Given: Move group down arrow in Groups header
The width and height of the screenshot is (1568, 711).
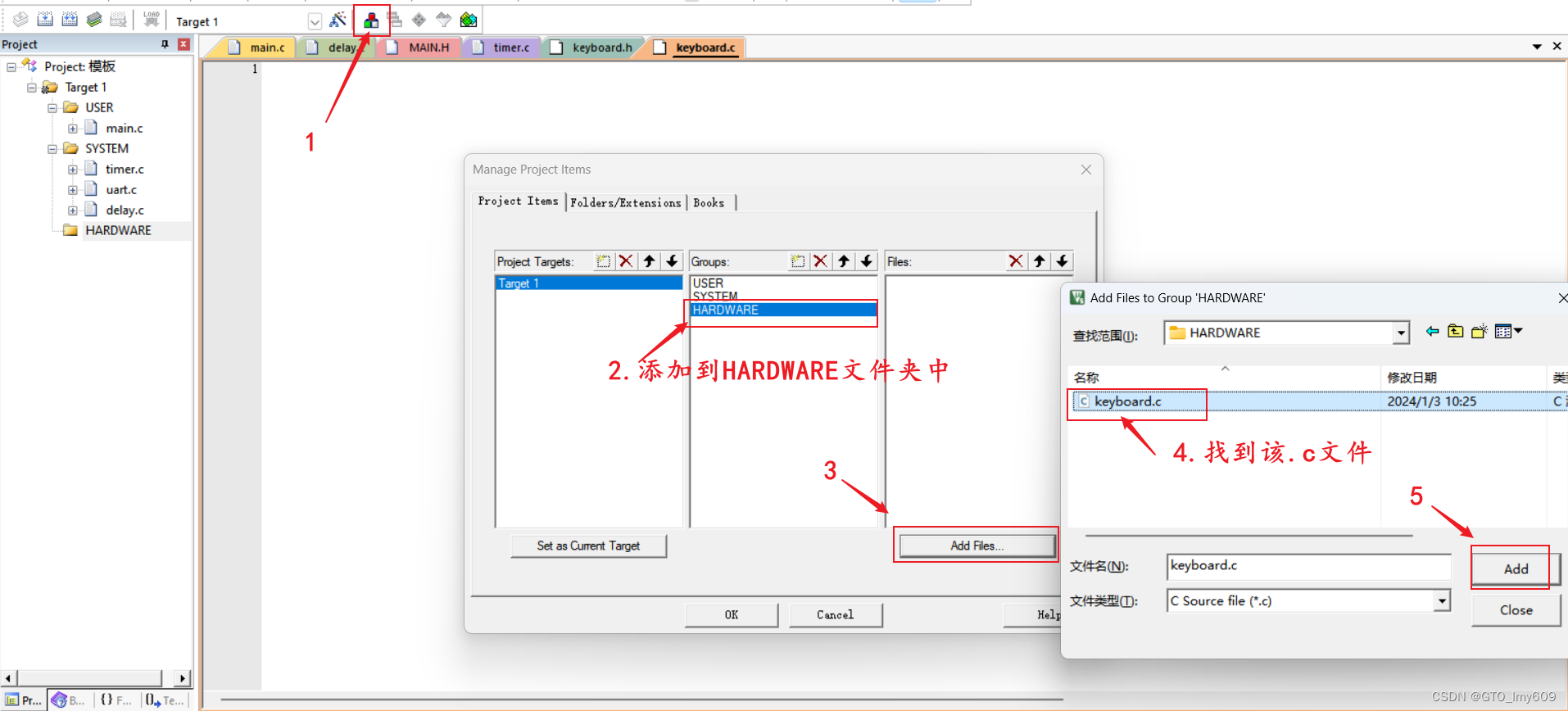Looking at the screenshot, I should [x=866, y=261].
